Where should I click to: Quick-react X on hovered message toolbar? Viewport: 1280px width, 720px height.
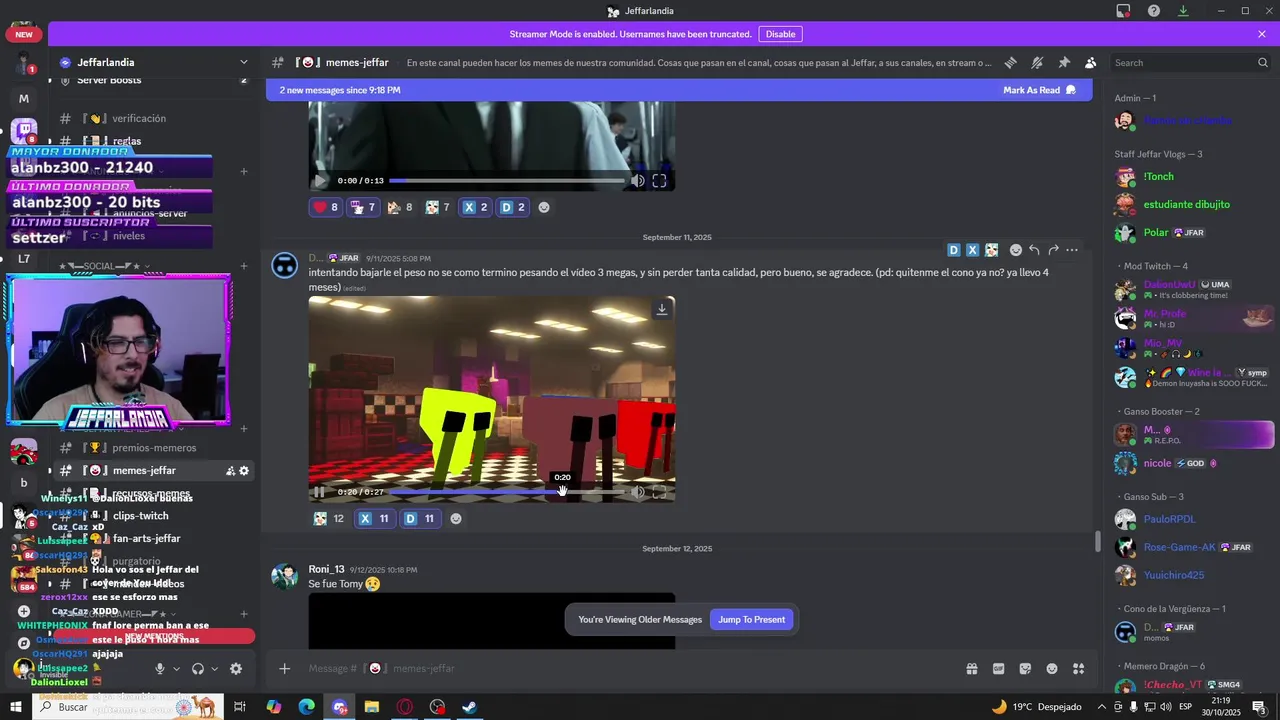tap(972, 250)
